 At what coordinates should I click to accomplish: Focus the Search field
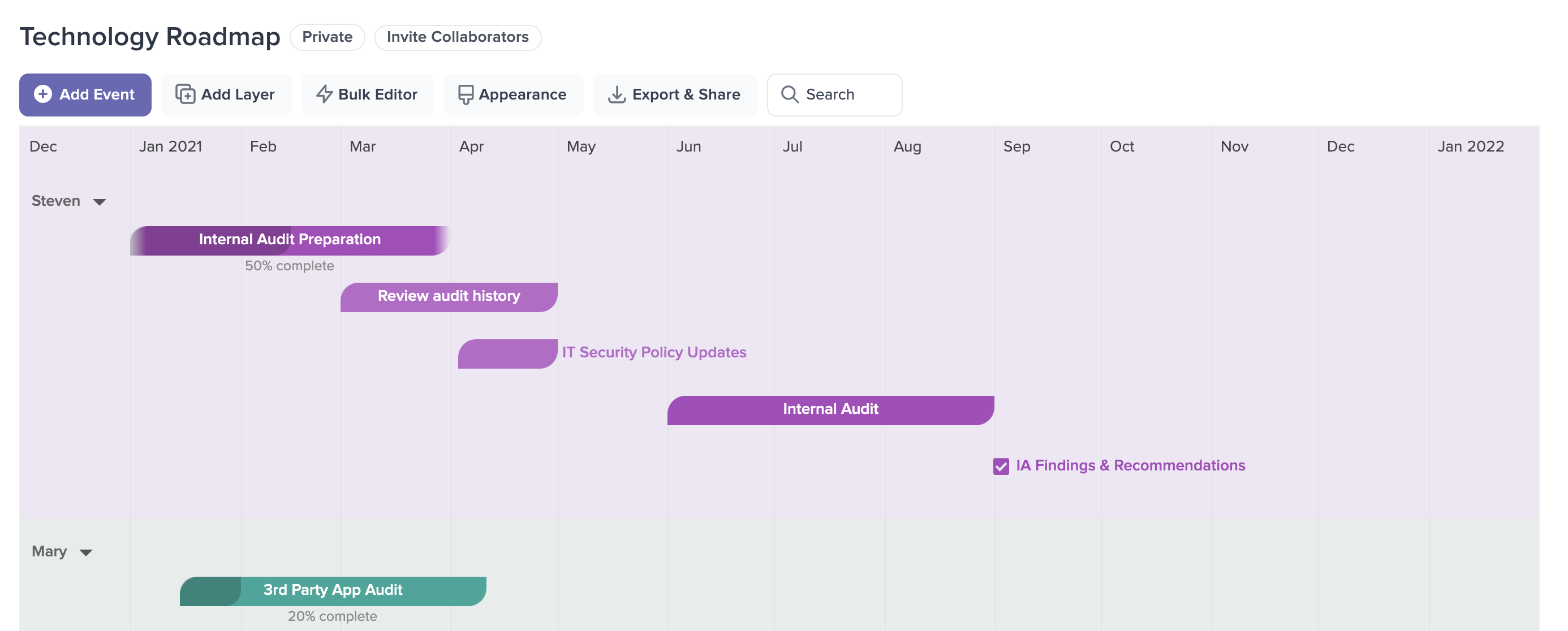834,95
